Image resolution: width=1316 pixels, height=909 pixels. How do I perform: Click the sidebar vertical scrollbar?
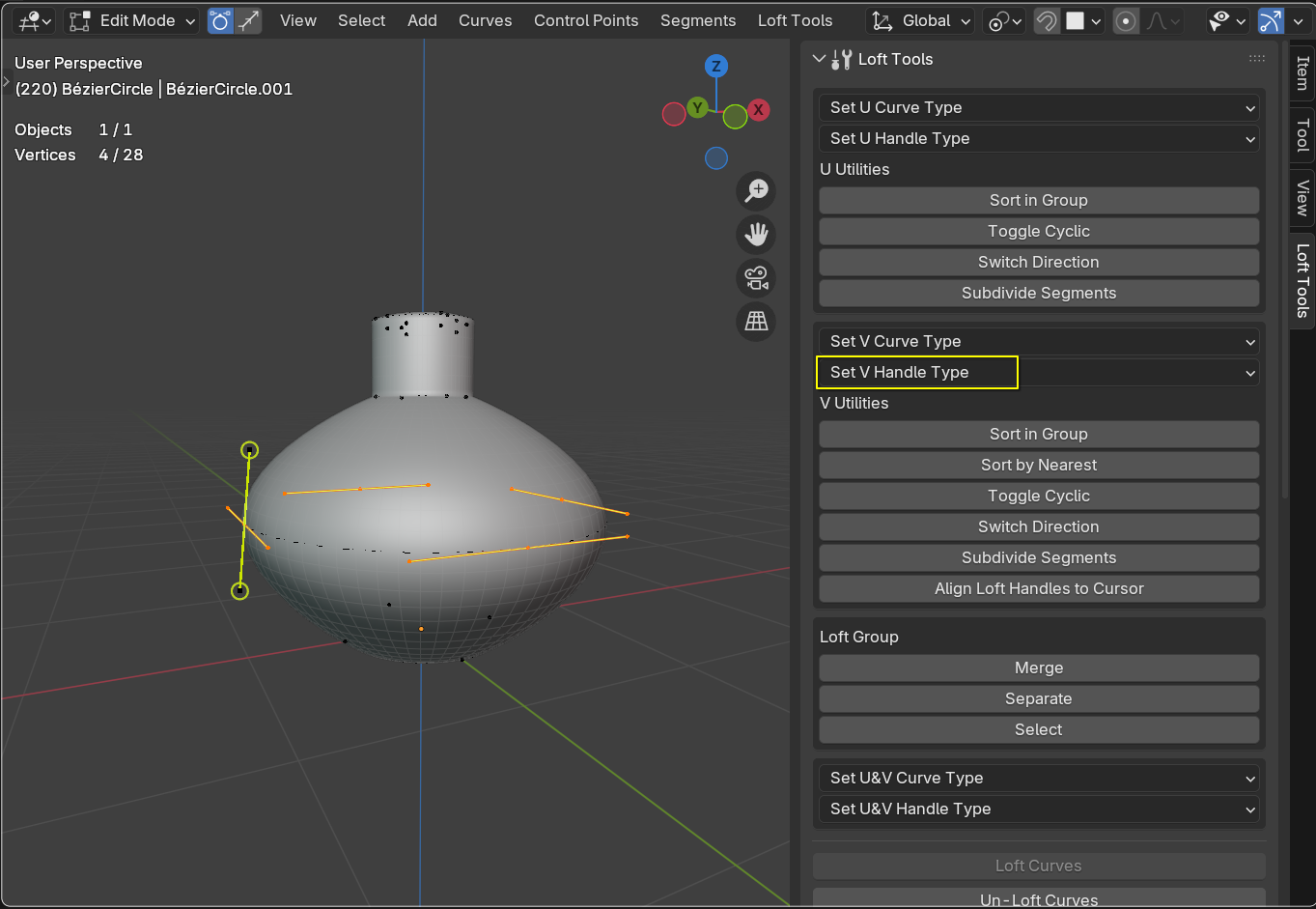click(x=1285, y=270)
